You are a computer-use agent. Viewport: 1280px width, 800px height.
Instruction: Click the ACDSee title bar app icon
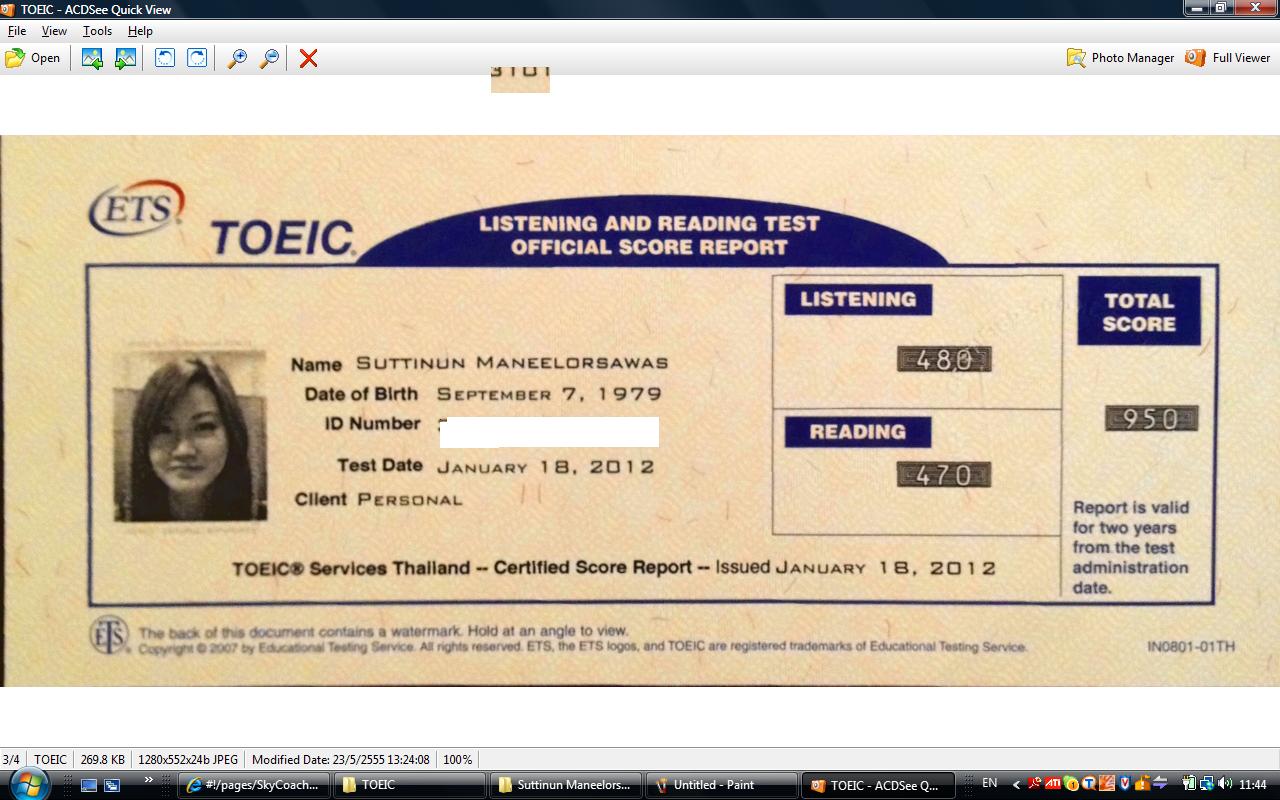(x=8, y=9)
